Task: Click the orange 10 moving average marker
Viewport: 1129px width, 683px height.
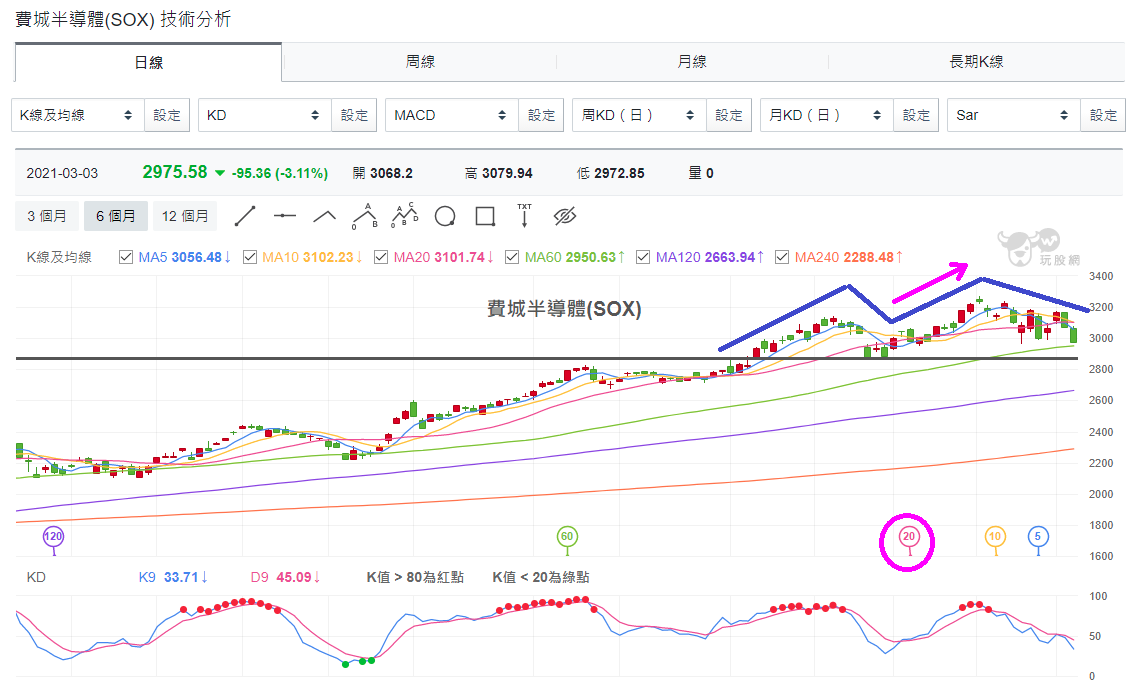Action: pos(995,536)
